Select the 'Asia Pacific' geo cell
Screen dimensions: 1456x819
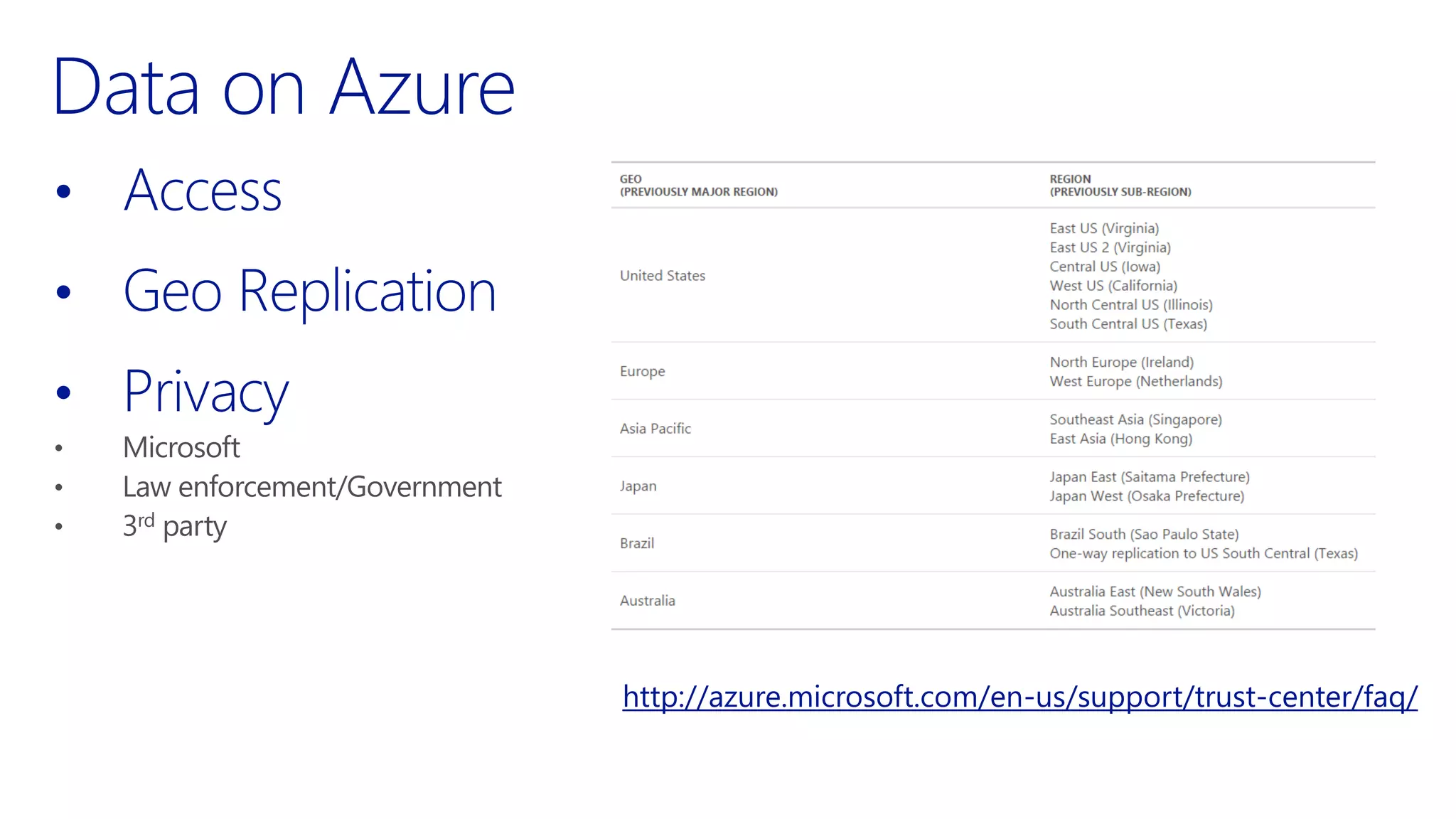tap(655, 429)
